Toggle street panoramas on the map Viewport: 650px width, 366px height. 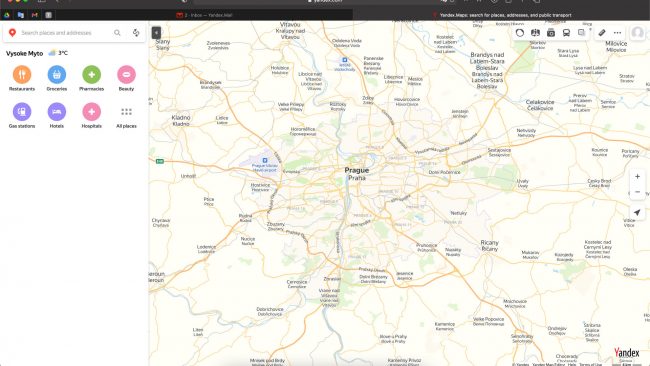[x=535, y=33]
